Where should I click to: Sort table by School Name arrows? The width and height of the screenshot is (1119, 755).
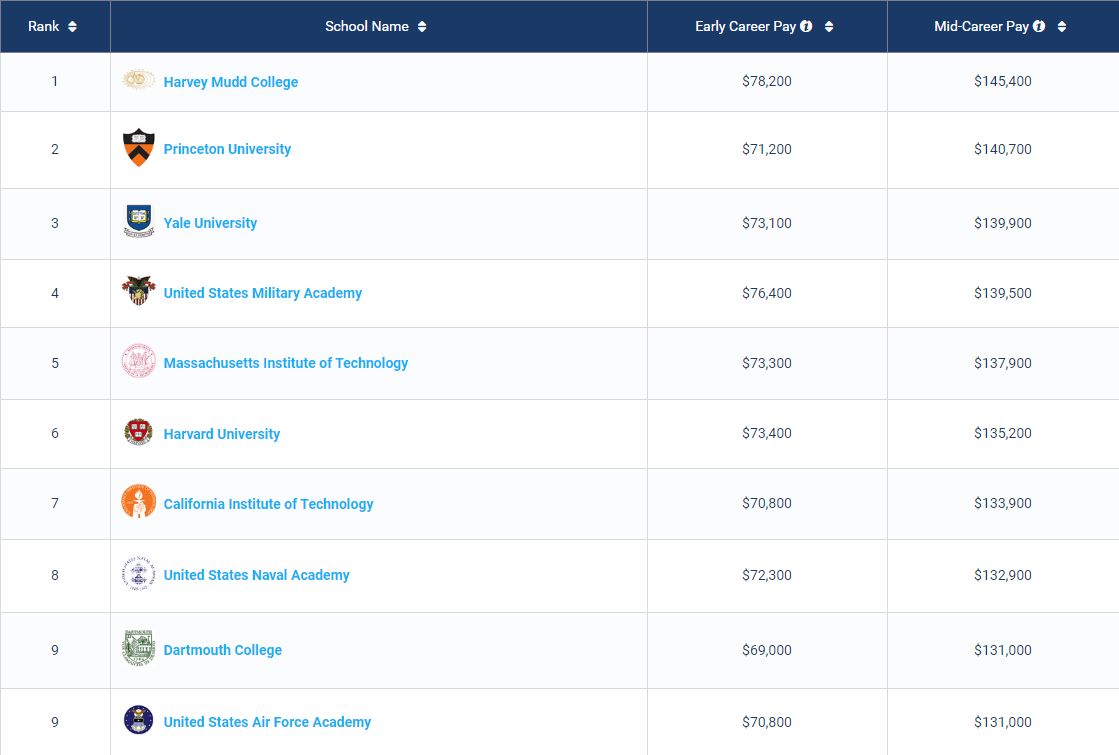tap(422, 26)
